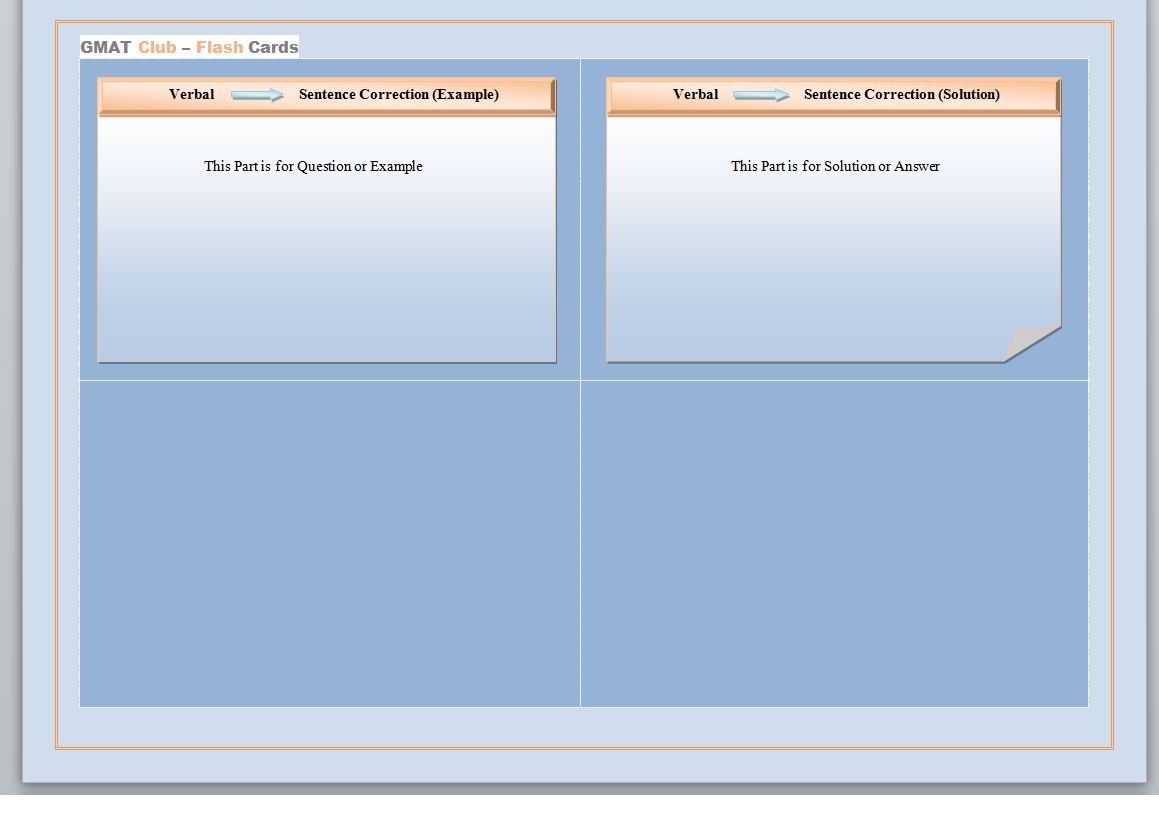The height and width of the screenshot is (816, 1159).
Task: Click the vertical divider between the bottom table cells
Action: tap(580, 543)
